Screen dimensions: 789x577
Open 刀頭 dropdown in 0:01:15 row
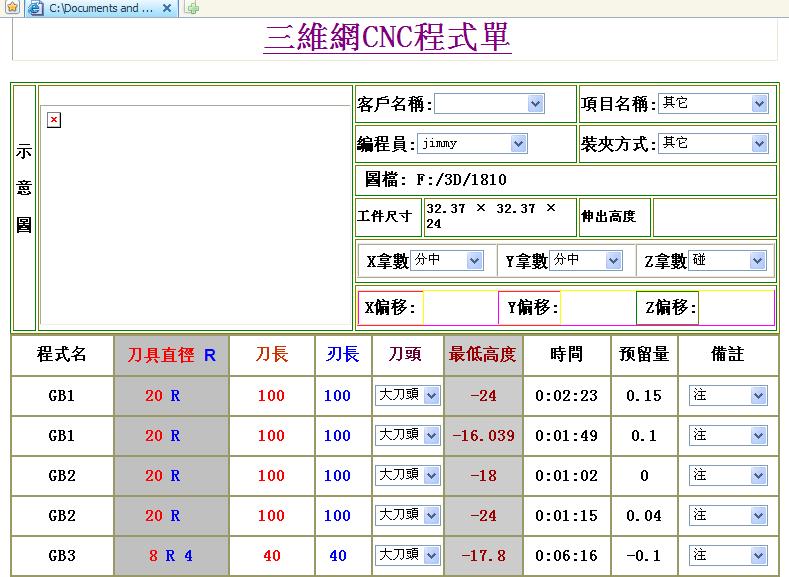(408, 516)
